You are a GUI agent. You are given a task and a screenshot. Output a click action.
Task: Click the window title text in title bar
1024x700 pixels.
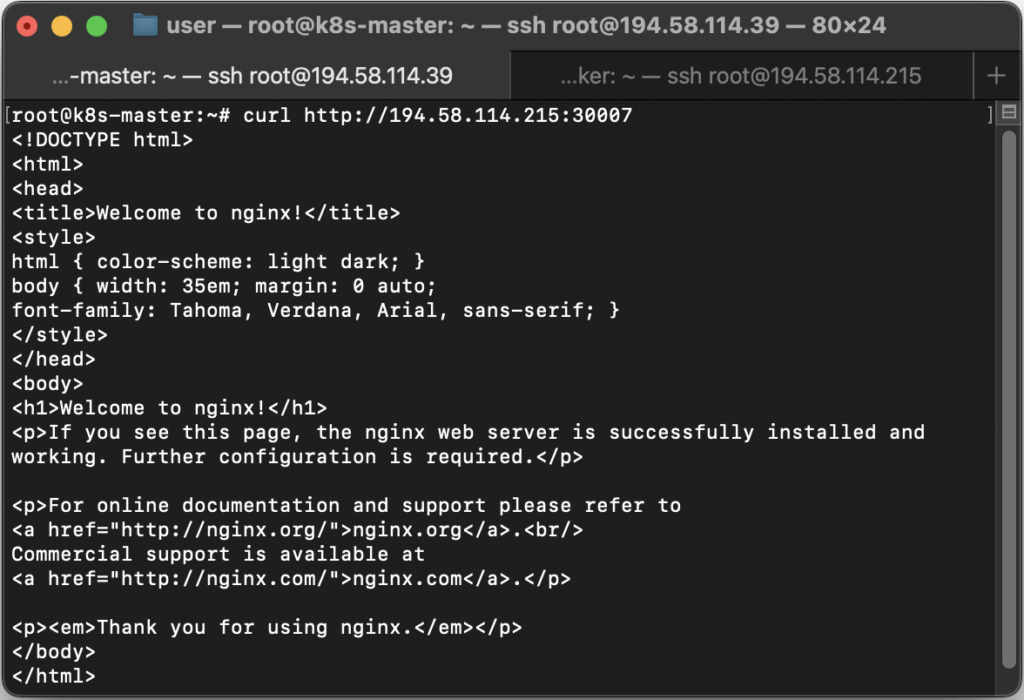coord(525,25)
